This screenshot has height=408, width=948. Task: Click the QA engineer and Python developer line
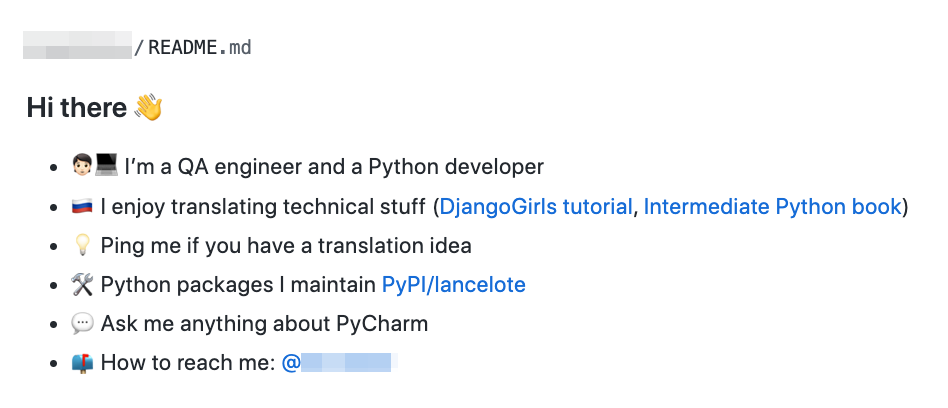click(x=334, y=166)
